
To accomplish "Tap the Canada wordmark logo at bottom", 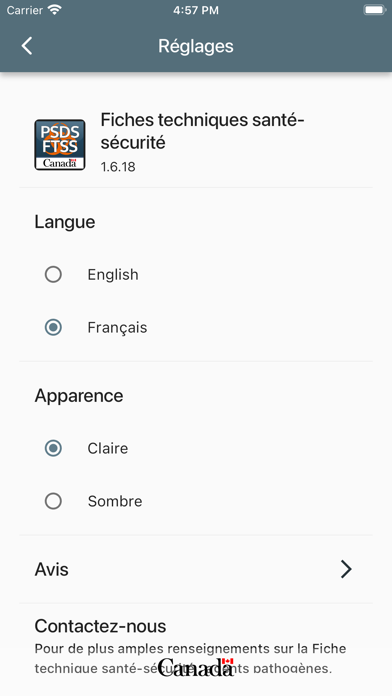I will pyautogui.click(x=196, y=667).
